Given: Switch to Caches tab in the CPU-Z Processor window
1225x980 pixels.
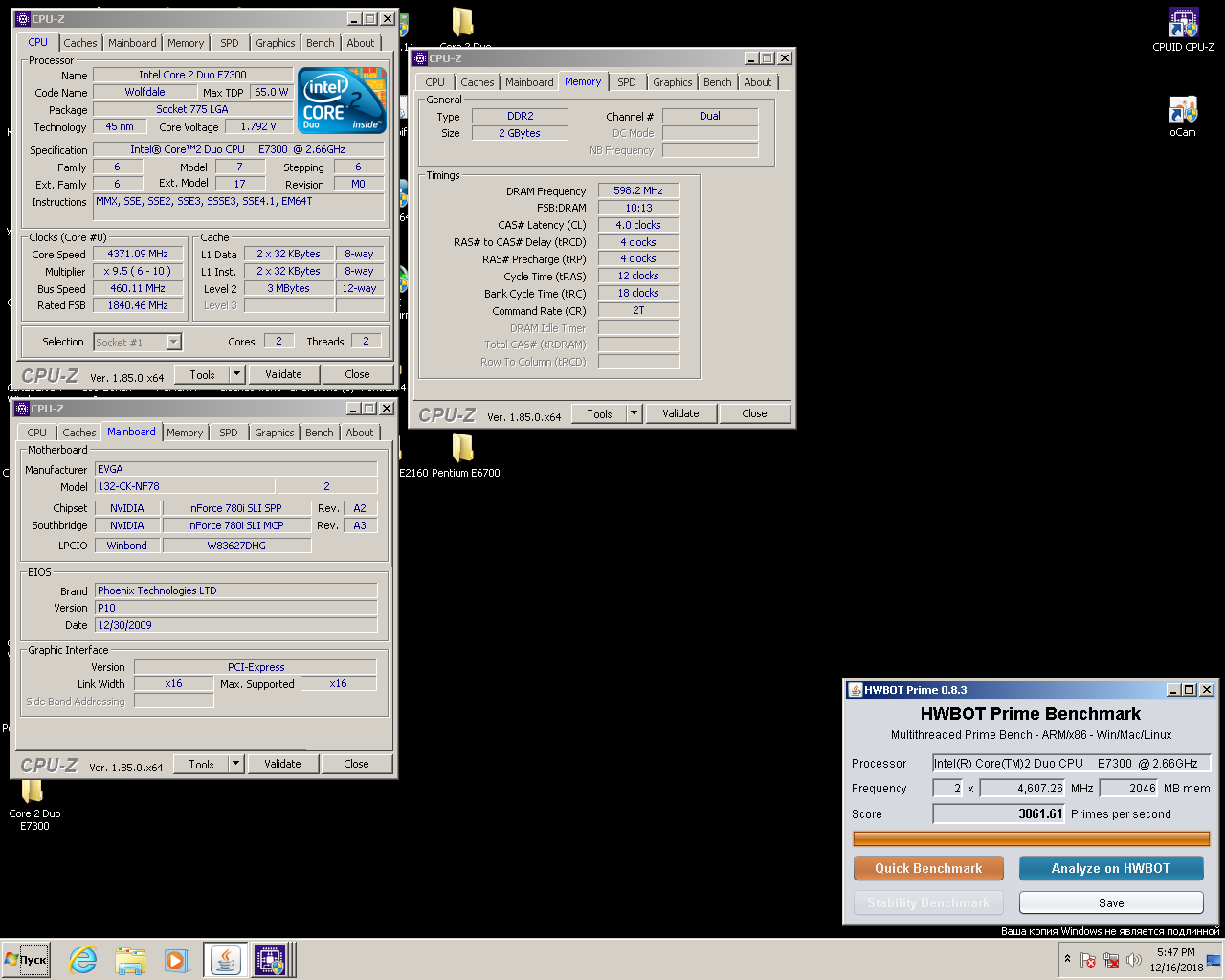Looking at the screenshot, I should [x=80, y=43].
